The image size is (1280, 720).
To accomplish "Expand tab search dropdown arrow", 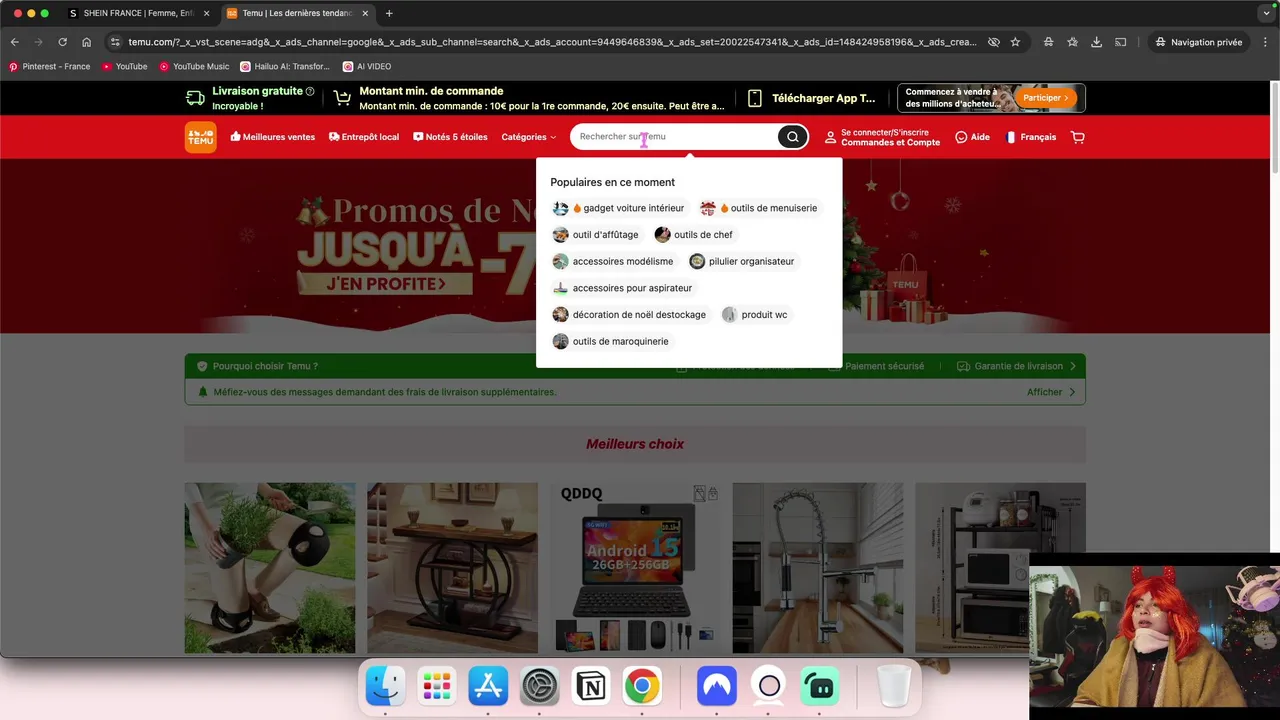I will [x=1266, y=13].
